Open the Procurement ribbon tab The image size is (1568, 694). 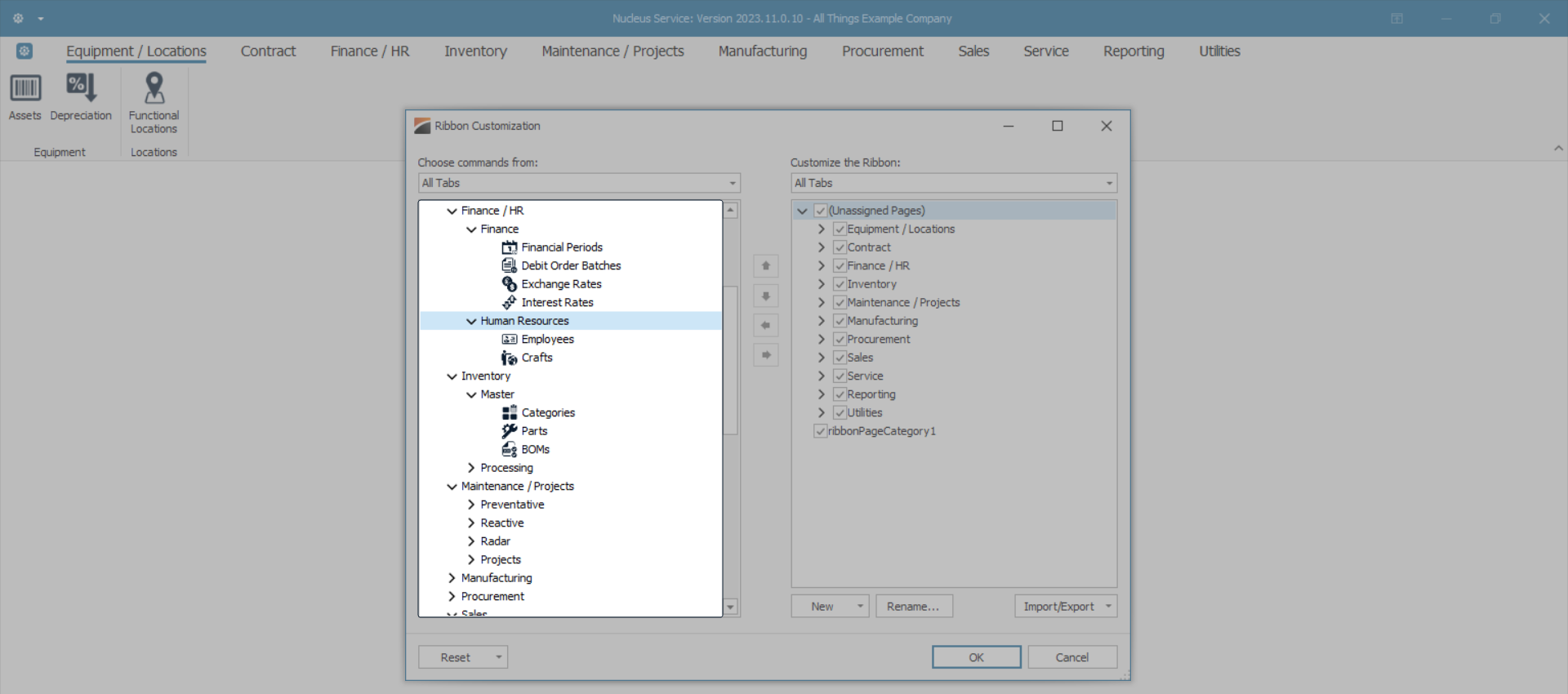tap(883, 51)
